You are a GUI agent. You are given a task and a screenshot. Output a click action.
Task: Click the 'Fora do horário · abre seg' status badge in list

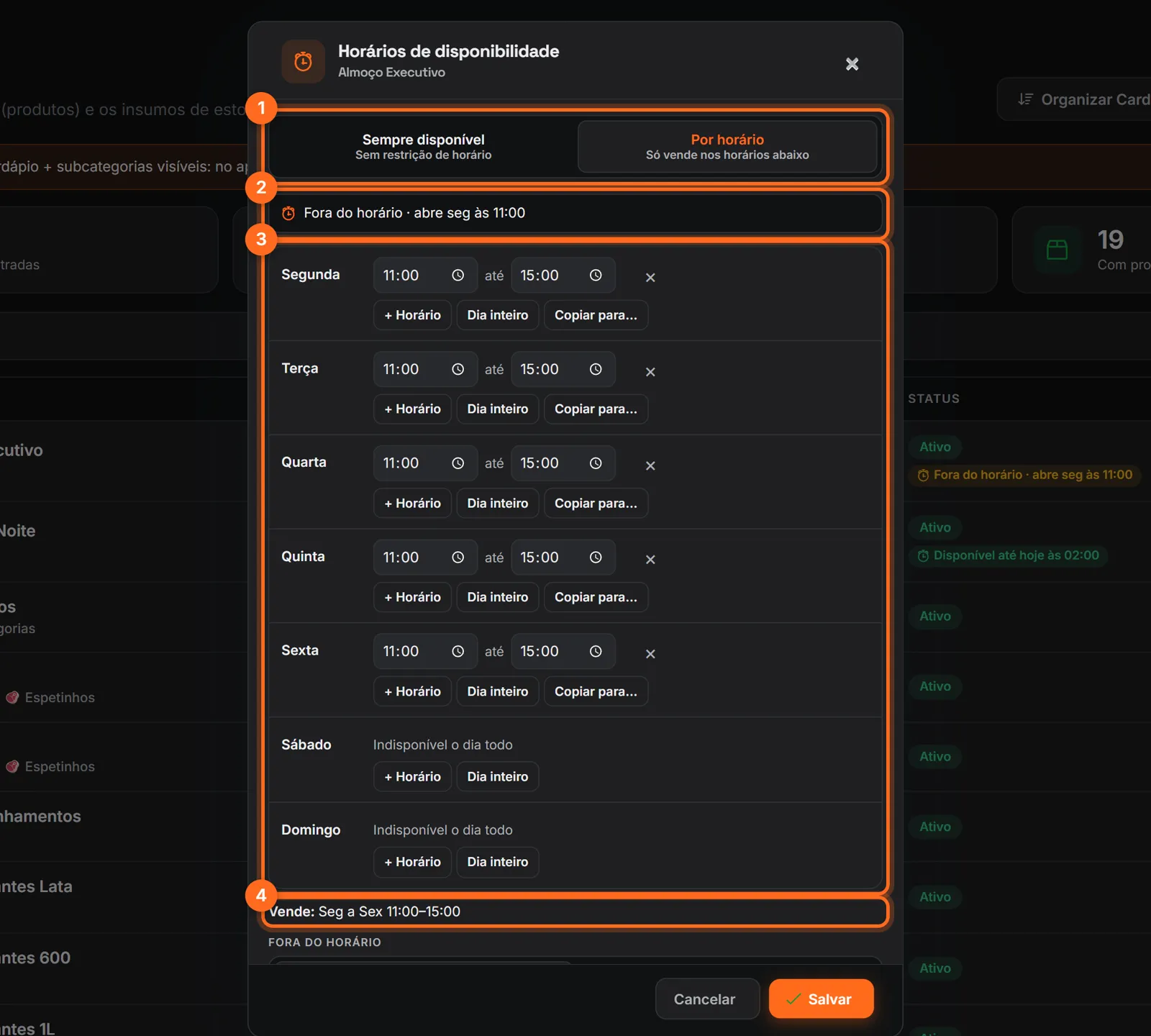pos(1025,475)
